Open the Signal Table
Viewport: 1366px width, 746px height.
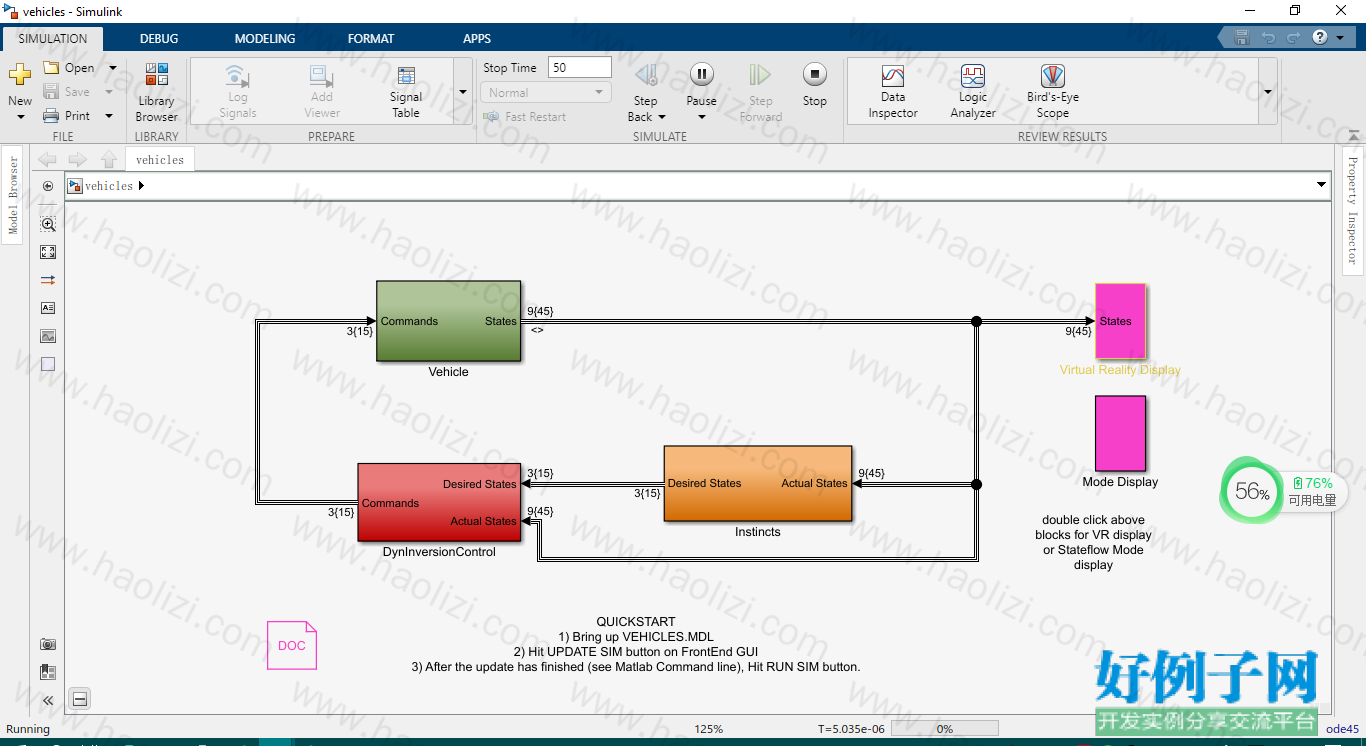coord(406,92)
